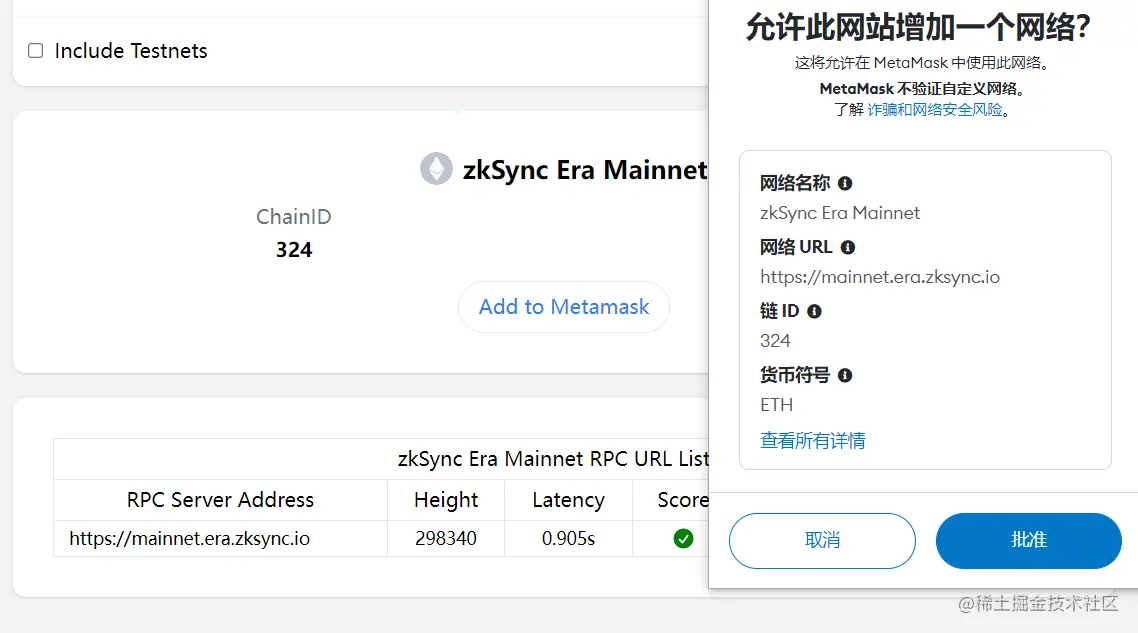Image resolution: width=1138 pixels, height=633 pixels.
Task: Click the Ethereum logo beside the zkSync heading
Action: pyautogui.click(x=436, y=169)
